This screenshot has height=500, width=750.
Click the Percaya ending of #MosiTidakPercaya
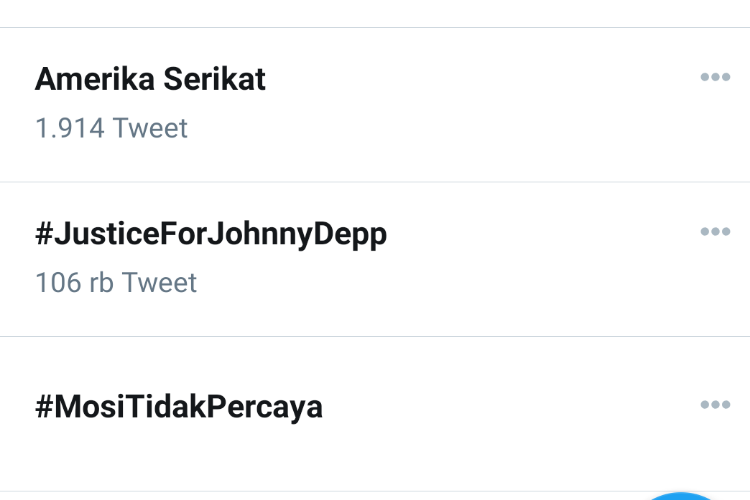(265, 408)
